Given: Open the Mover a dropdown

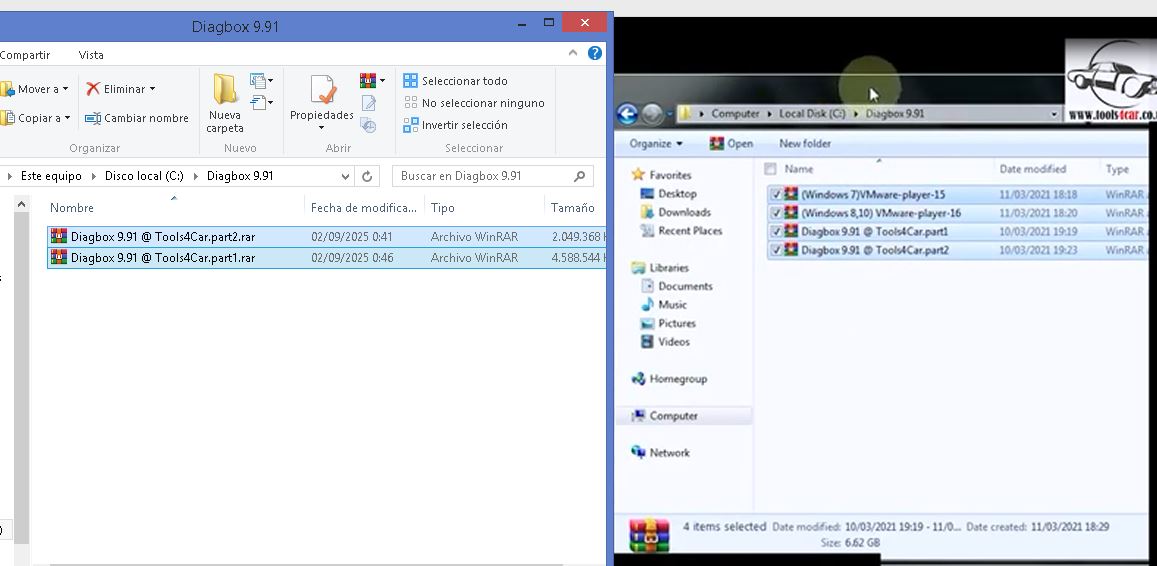Looking at the screenshot, I should tap(34, 89).
